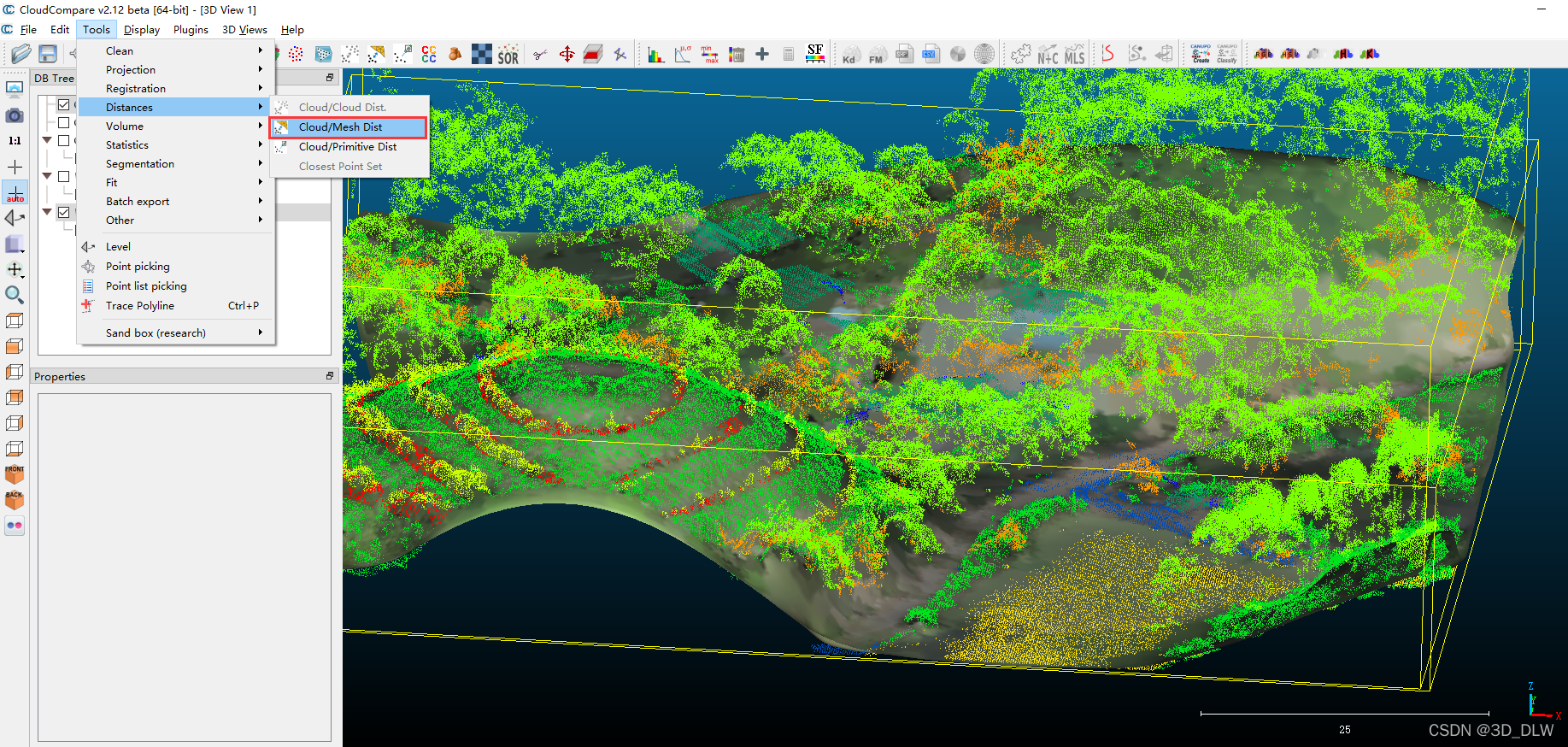Open the red Cross Section tool

coord(593,55)
